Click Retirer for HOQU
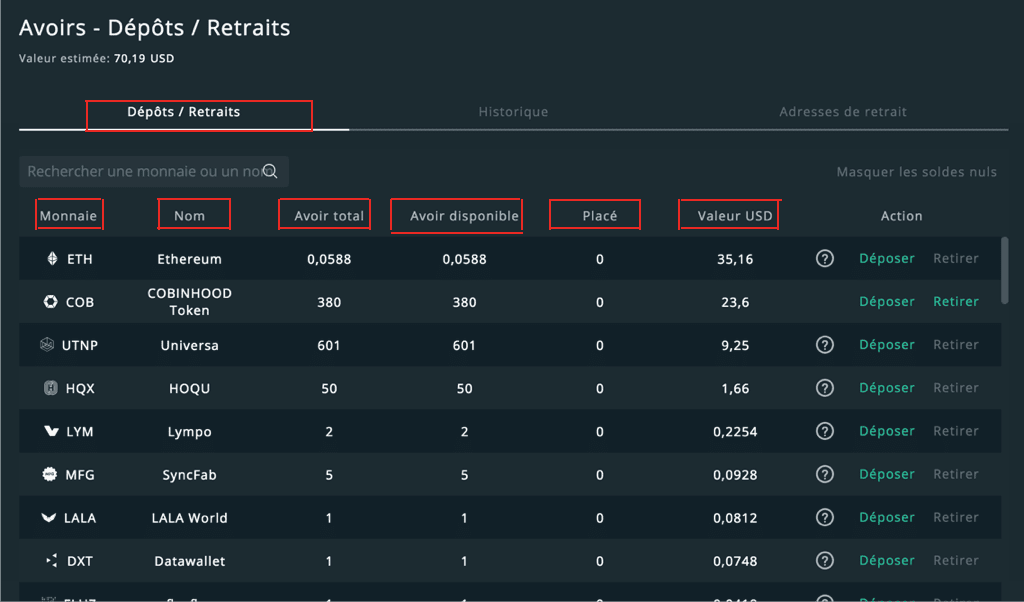 pyautogui.click(x=956, y=388)
